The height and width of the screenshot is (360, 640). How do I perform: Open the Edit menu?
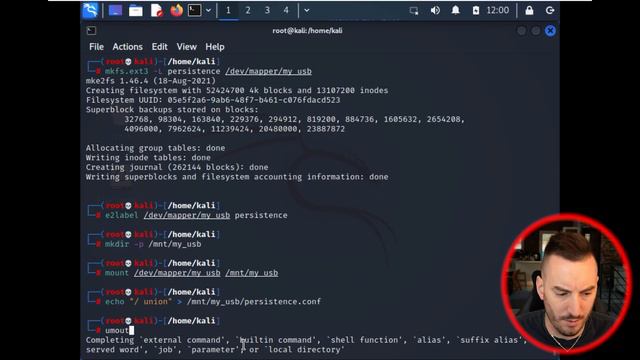point(160,47)
